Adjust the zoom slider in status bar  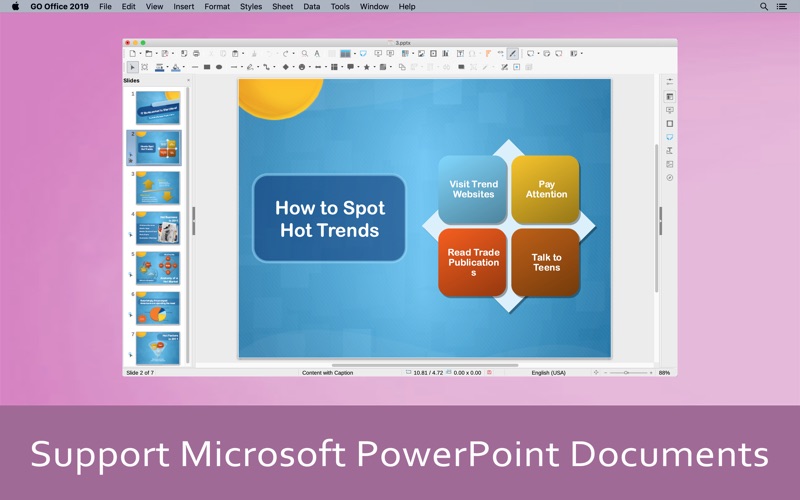click(x=628, y=372)
